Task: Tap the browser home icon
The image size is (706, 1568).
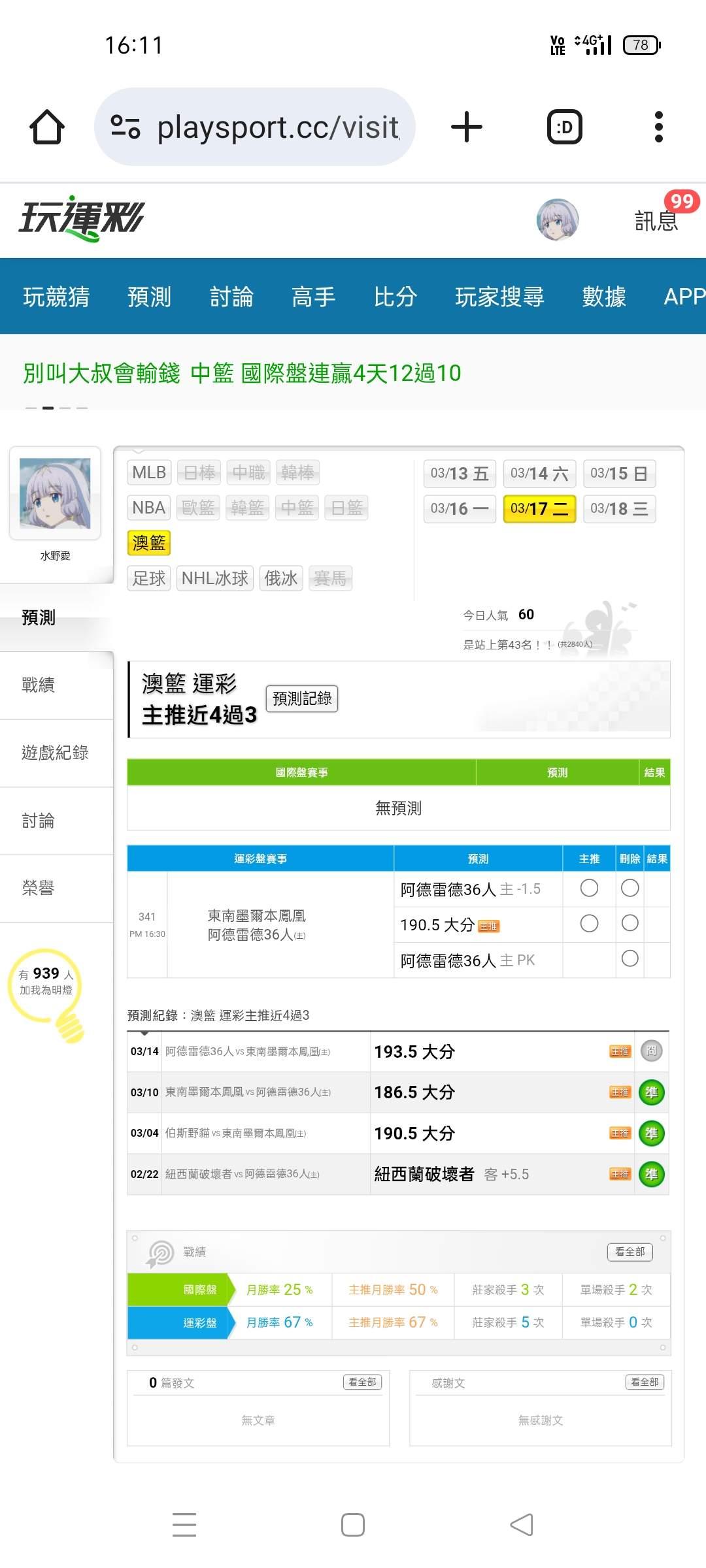Action: (x=47, y=127)
